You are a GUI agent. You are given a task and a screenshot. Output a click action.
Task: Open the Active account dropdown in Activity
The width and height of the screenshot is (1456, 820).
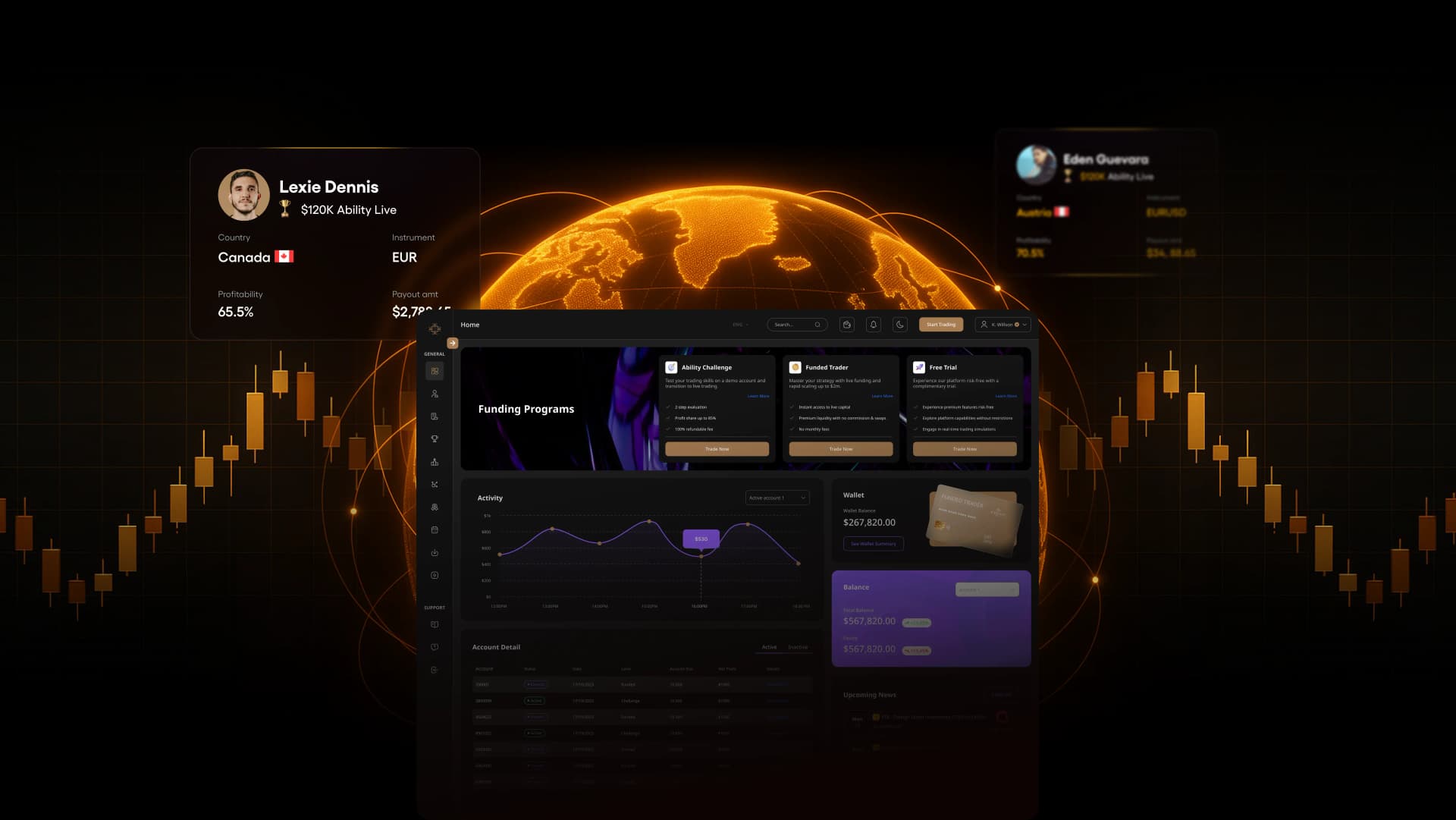[x=775, y=498]
